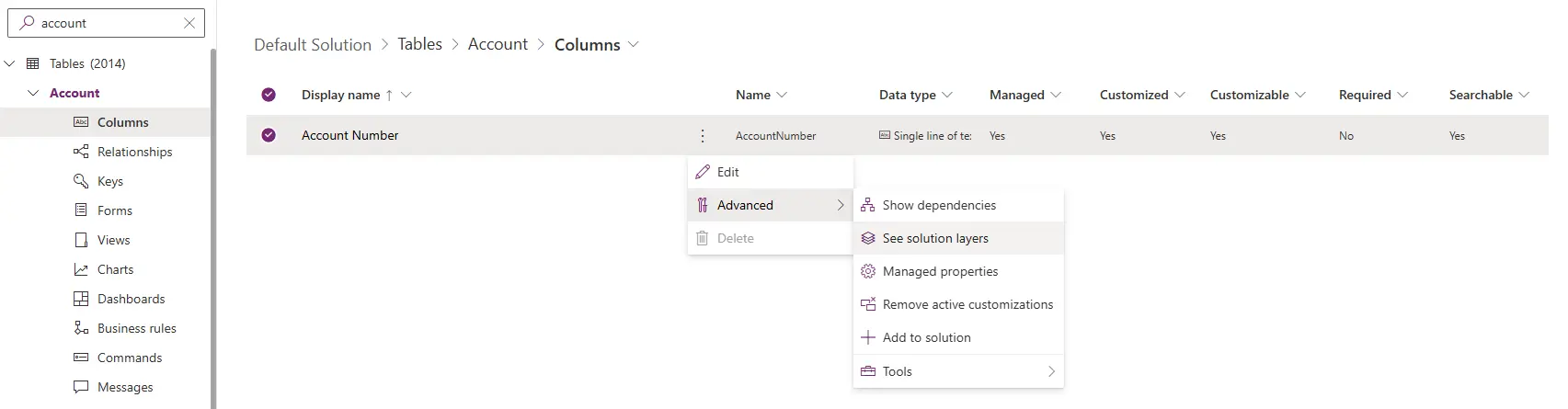Click the layers icon for See solution layers
Viewport: 1568px width, 409px height.
[867, 238]
